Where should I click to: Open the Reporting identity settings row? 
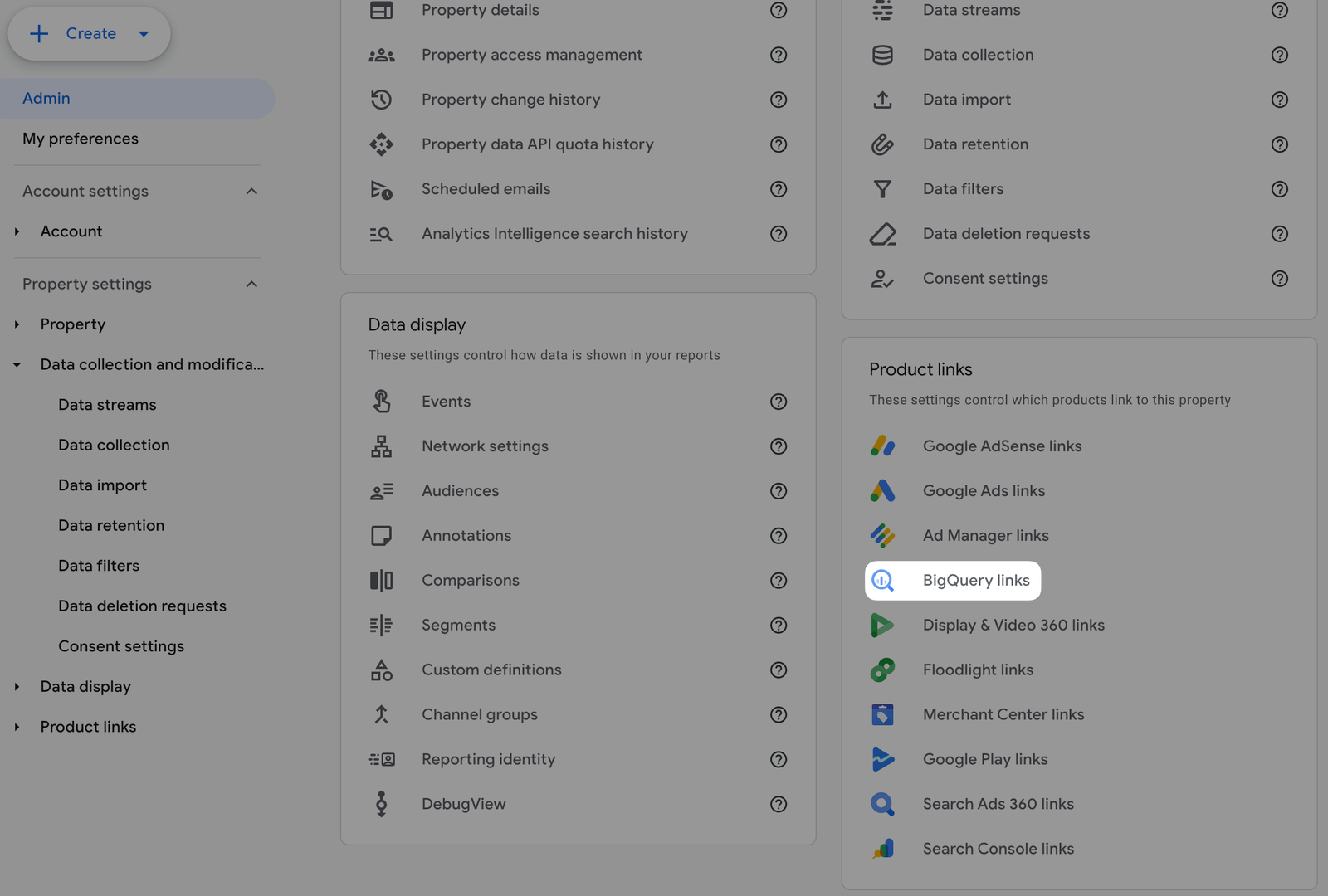click(x=578, y=760)
